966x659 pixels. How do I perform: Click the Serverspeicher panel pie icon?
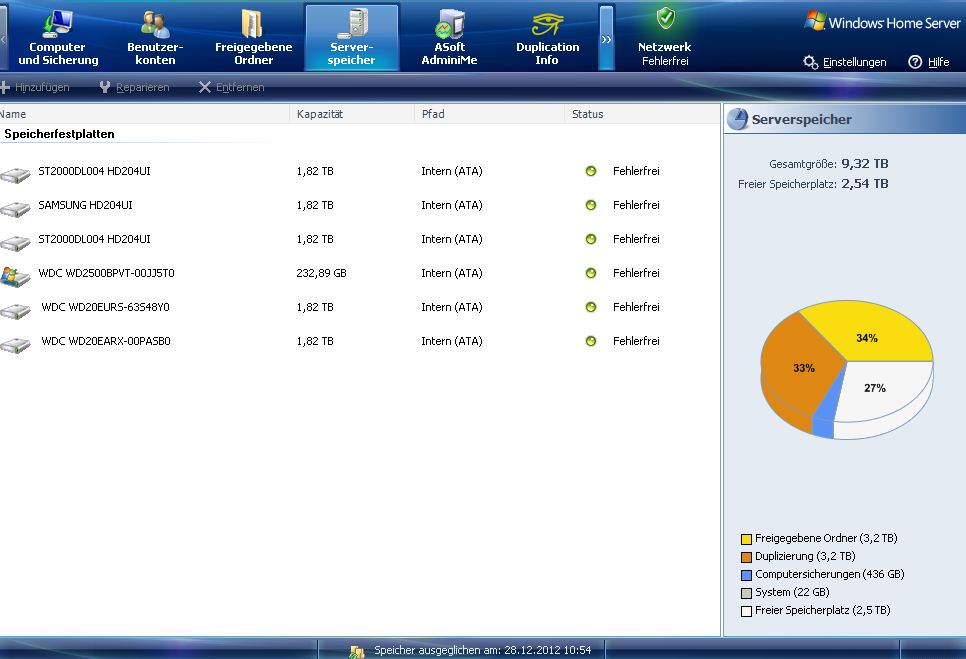(737, 119)
